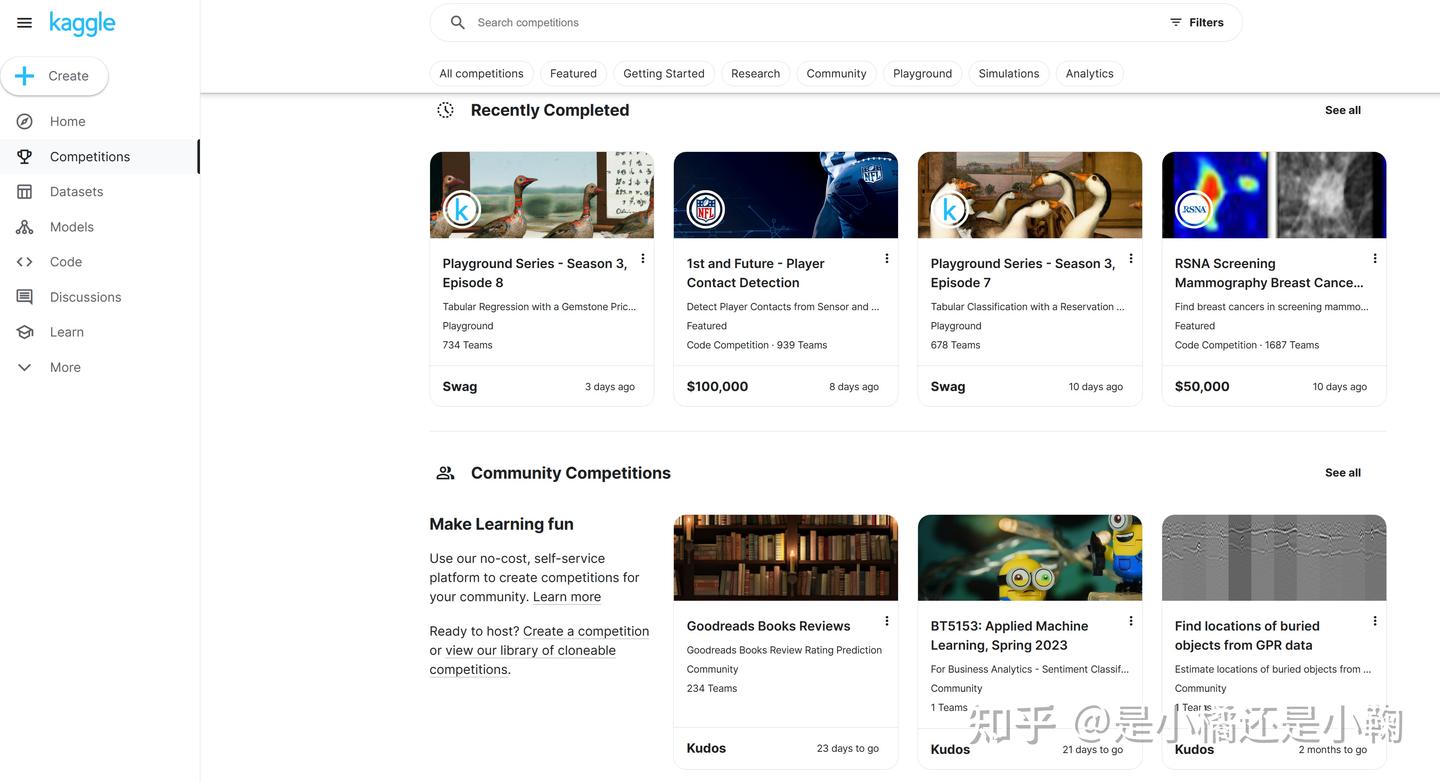
Task: Open options for Playground Series Episode 8
Action: tap(643, 258)
